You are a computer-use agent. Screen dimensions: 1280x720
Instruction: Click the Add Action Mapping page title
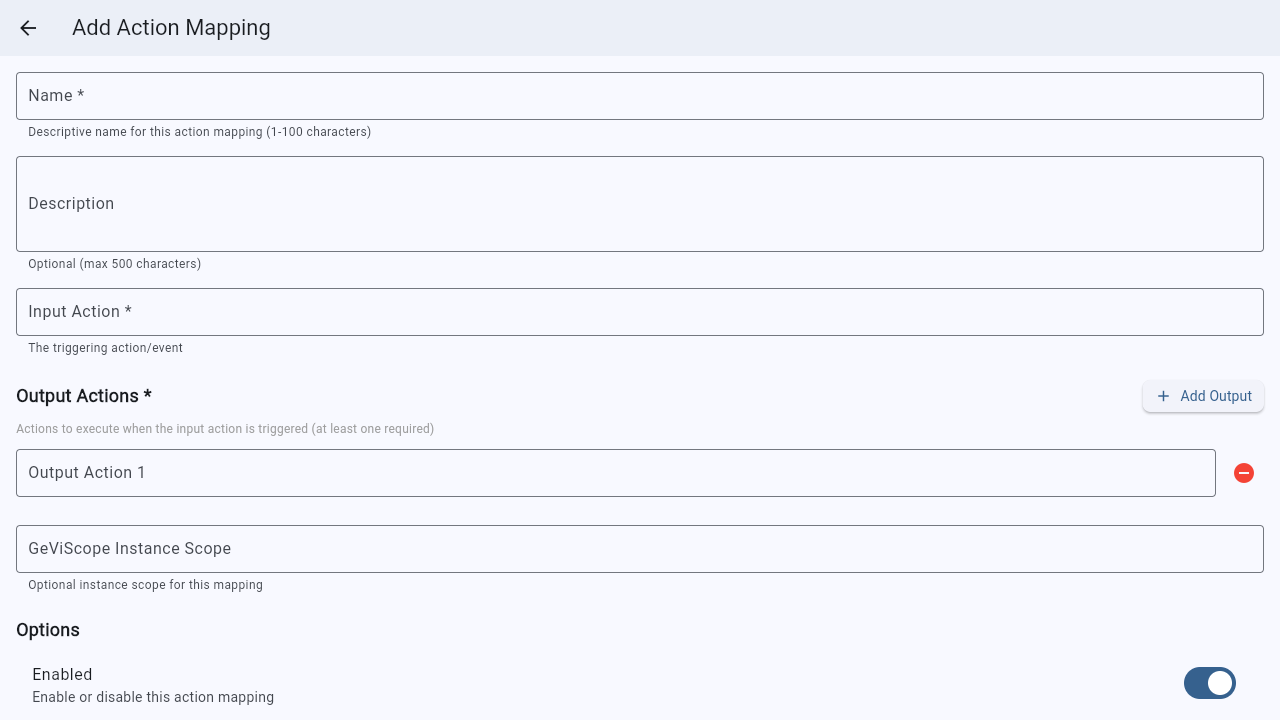[171, 28]
